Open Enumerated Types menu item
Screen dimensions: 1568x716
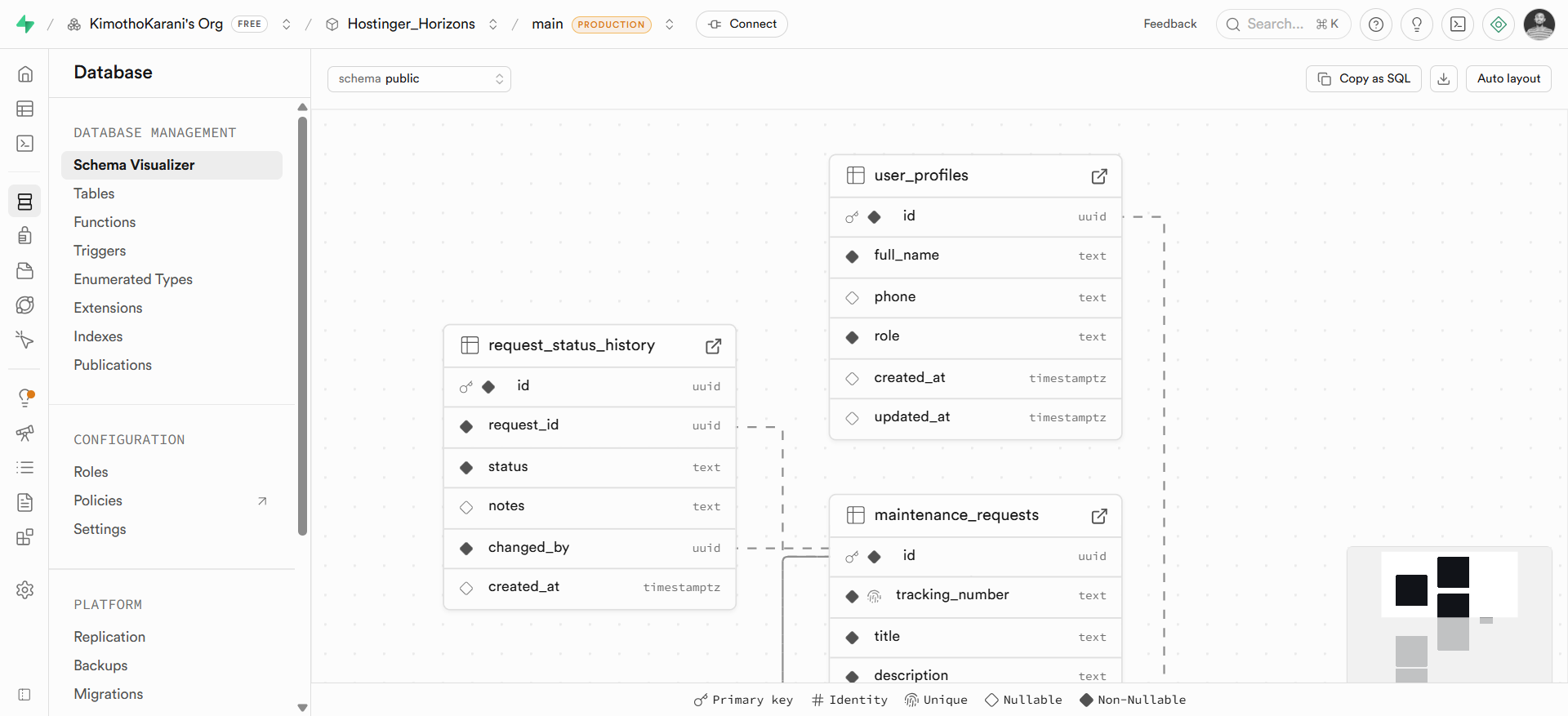pos(133,279)
